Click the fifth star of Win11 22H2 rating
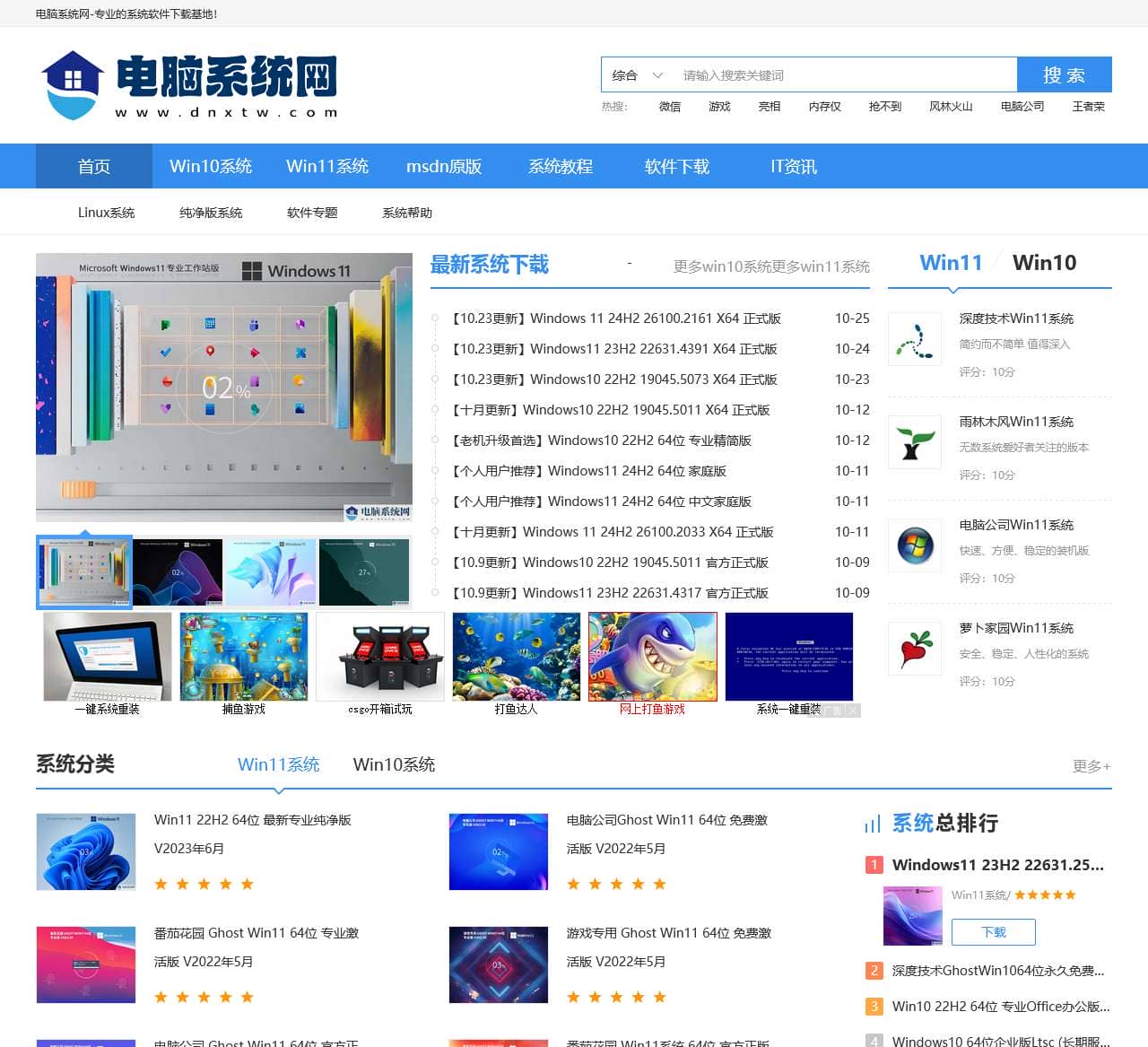The width and height of the screenshot is (1148, 1047). pos(248,884)
